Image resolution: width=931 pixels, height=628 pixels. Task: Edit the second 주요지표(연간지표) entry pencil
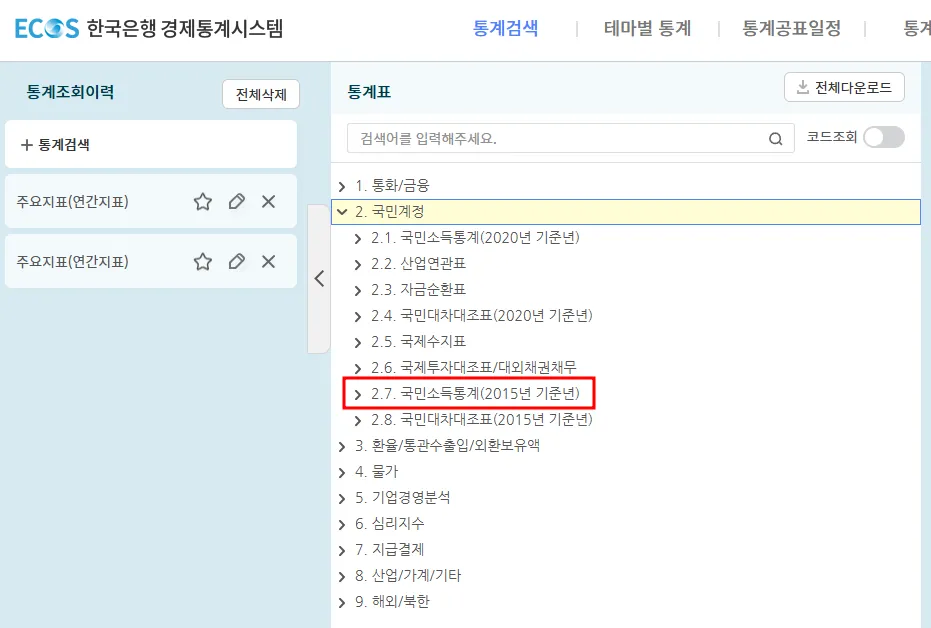click(x=236, y=262)
